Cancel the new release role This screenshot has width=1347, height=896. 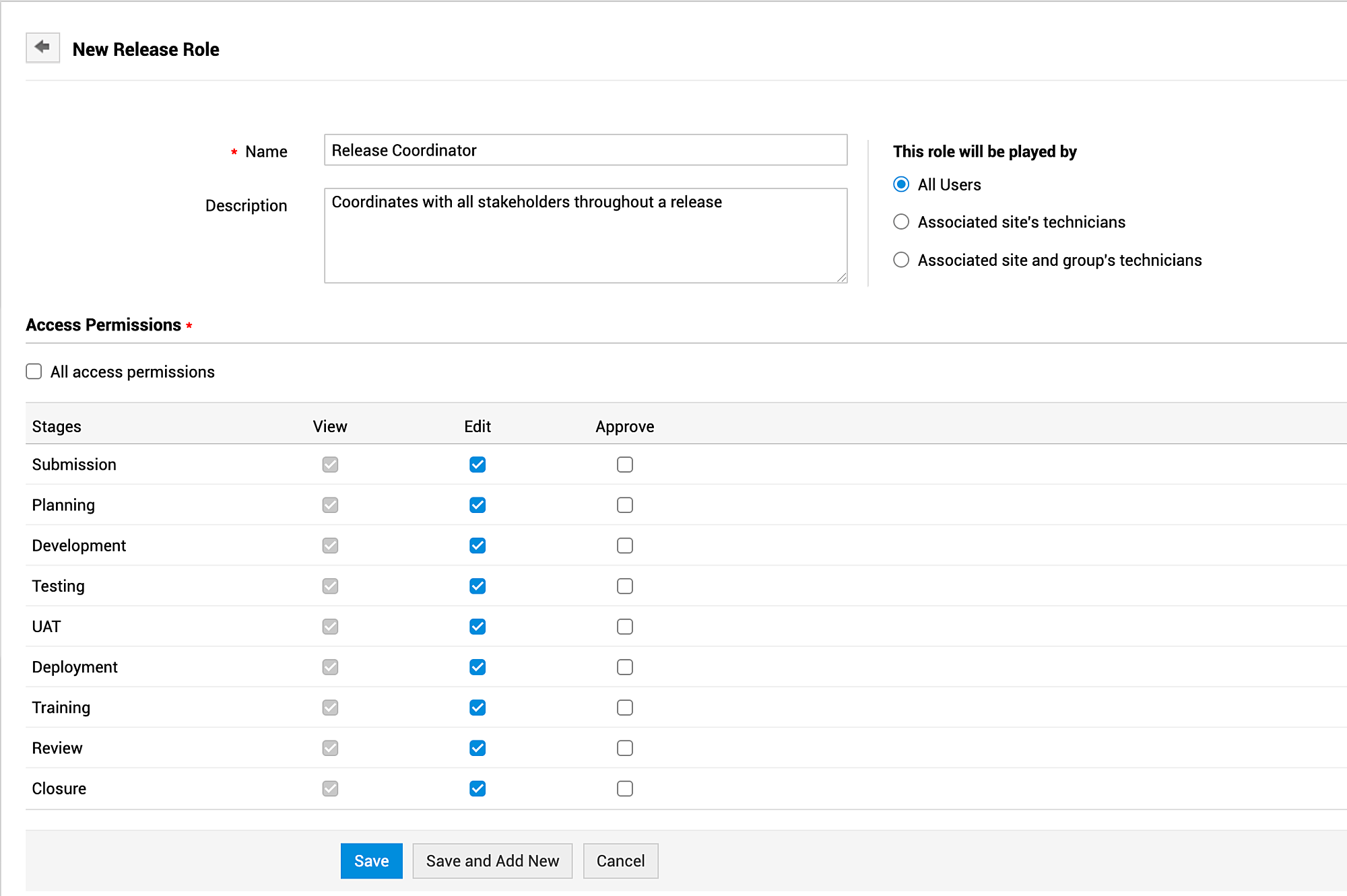click(620, 861)
